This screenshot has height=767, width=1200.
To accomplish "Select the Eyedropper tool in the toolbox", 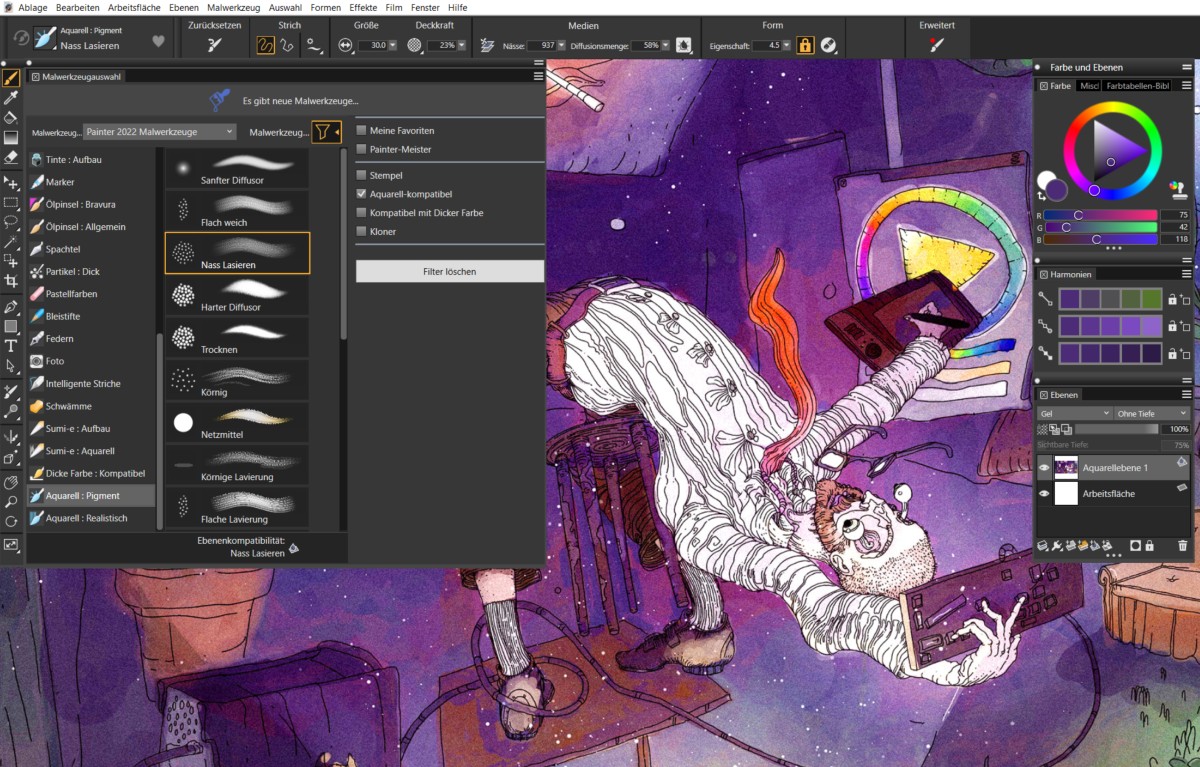I will 11,98.
